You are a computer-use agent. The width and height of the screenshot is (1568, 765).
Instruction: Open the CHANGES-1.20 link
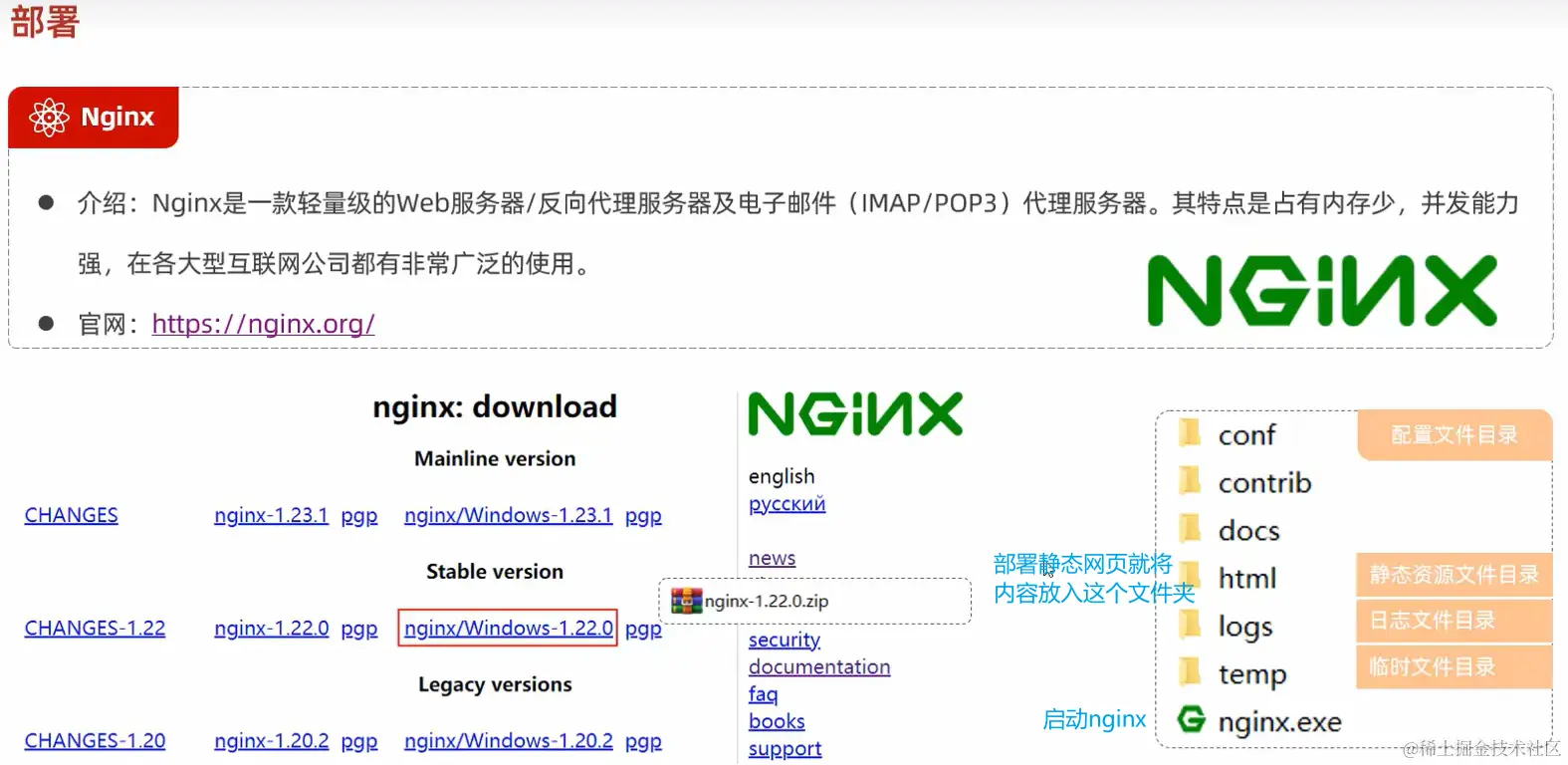tap(95, 741)
